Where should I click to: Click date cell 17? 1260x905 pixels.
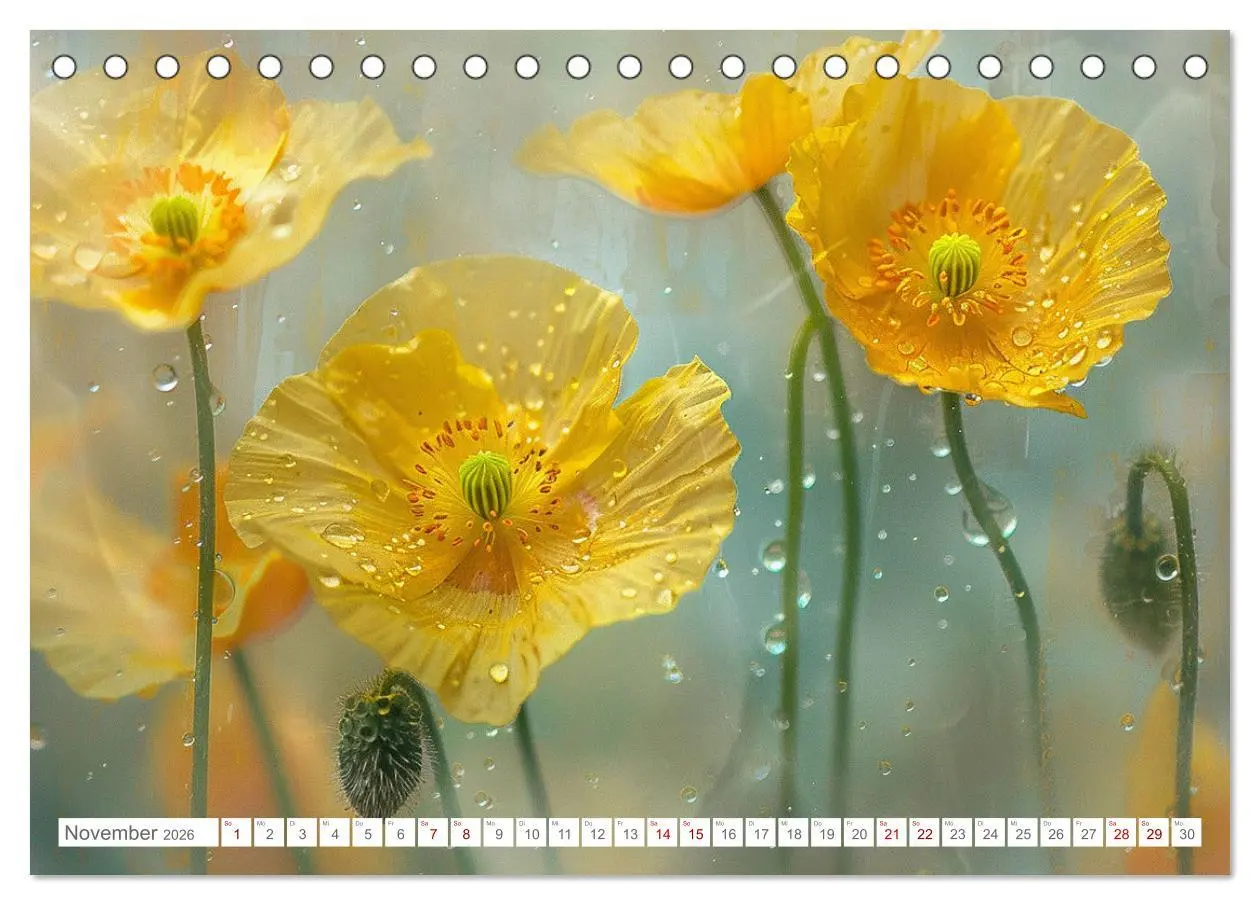(x=760, y=832)
